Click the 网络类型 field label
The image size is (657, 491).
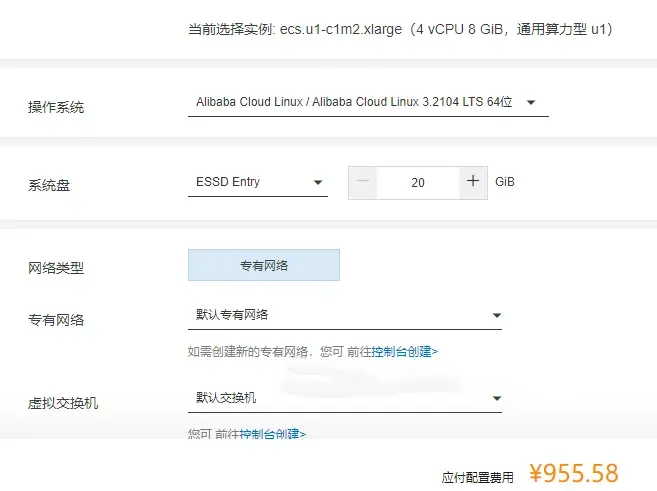56,268
